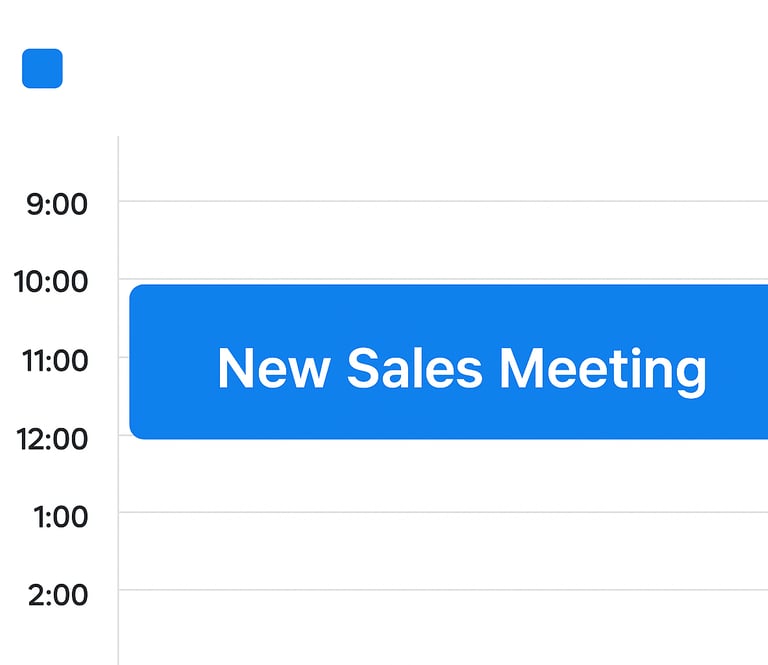The height and width of the screenshot is (665, 768).
Task: Click the "New Sales Meeting" title text
Action: 461,367
